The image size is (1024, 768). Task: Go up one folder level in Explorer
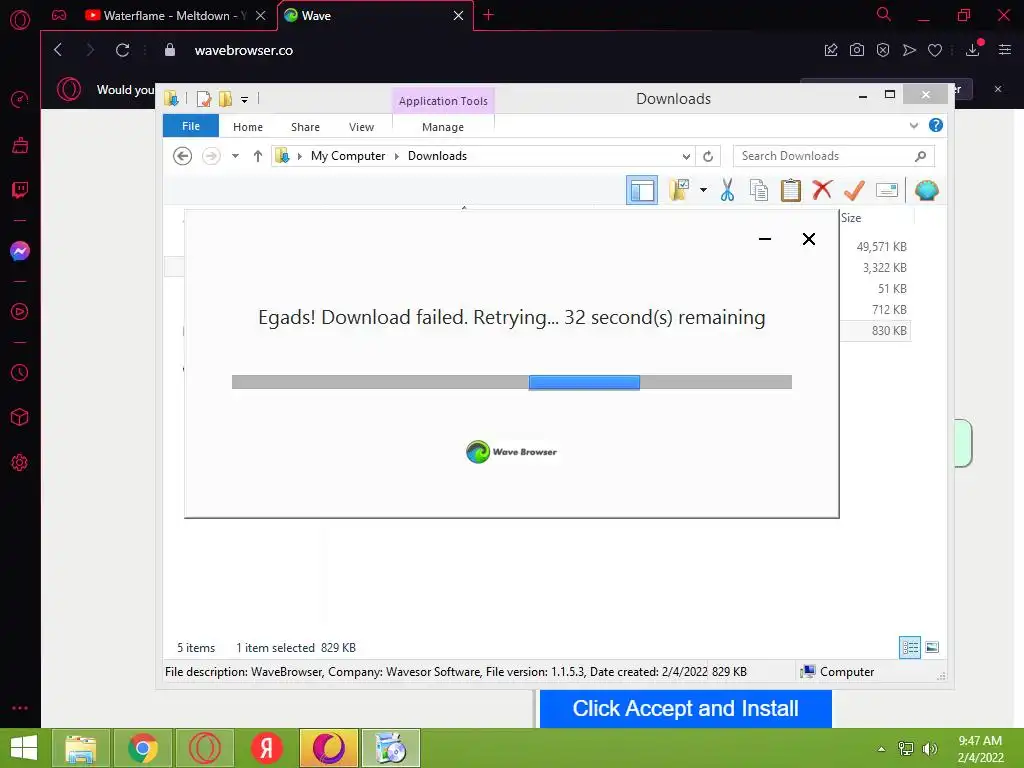tap(257, 156)
